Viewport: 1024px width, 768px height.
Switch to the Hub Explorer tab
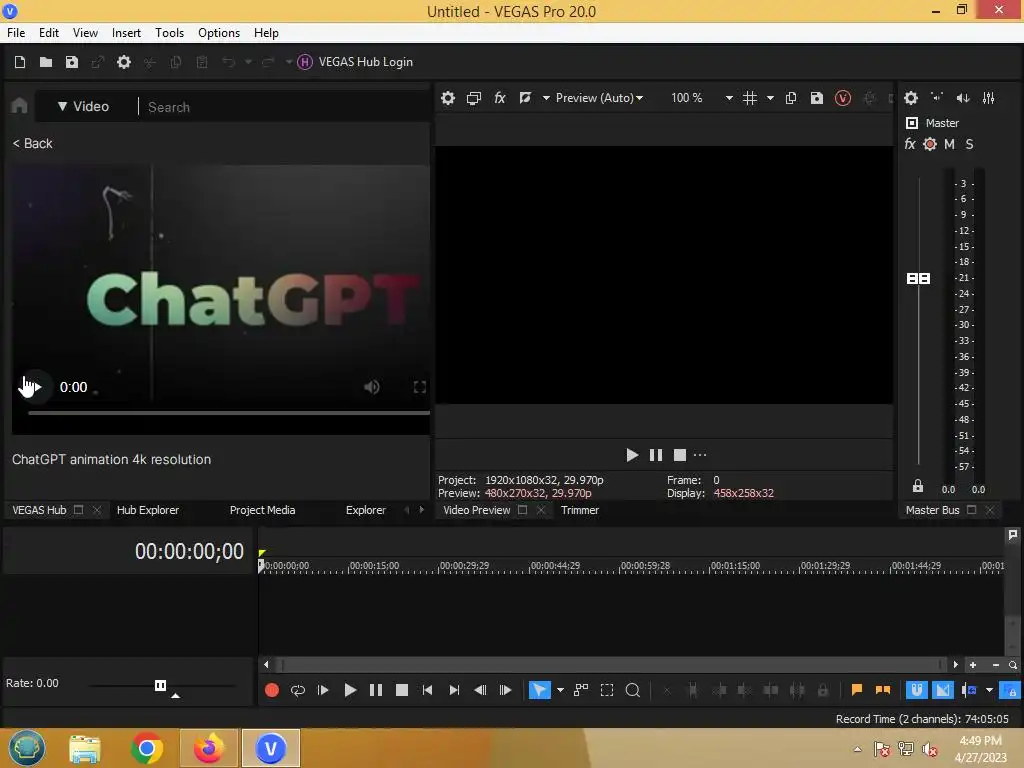tap(148, 510)
